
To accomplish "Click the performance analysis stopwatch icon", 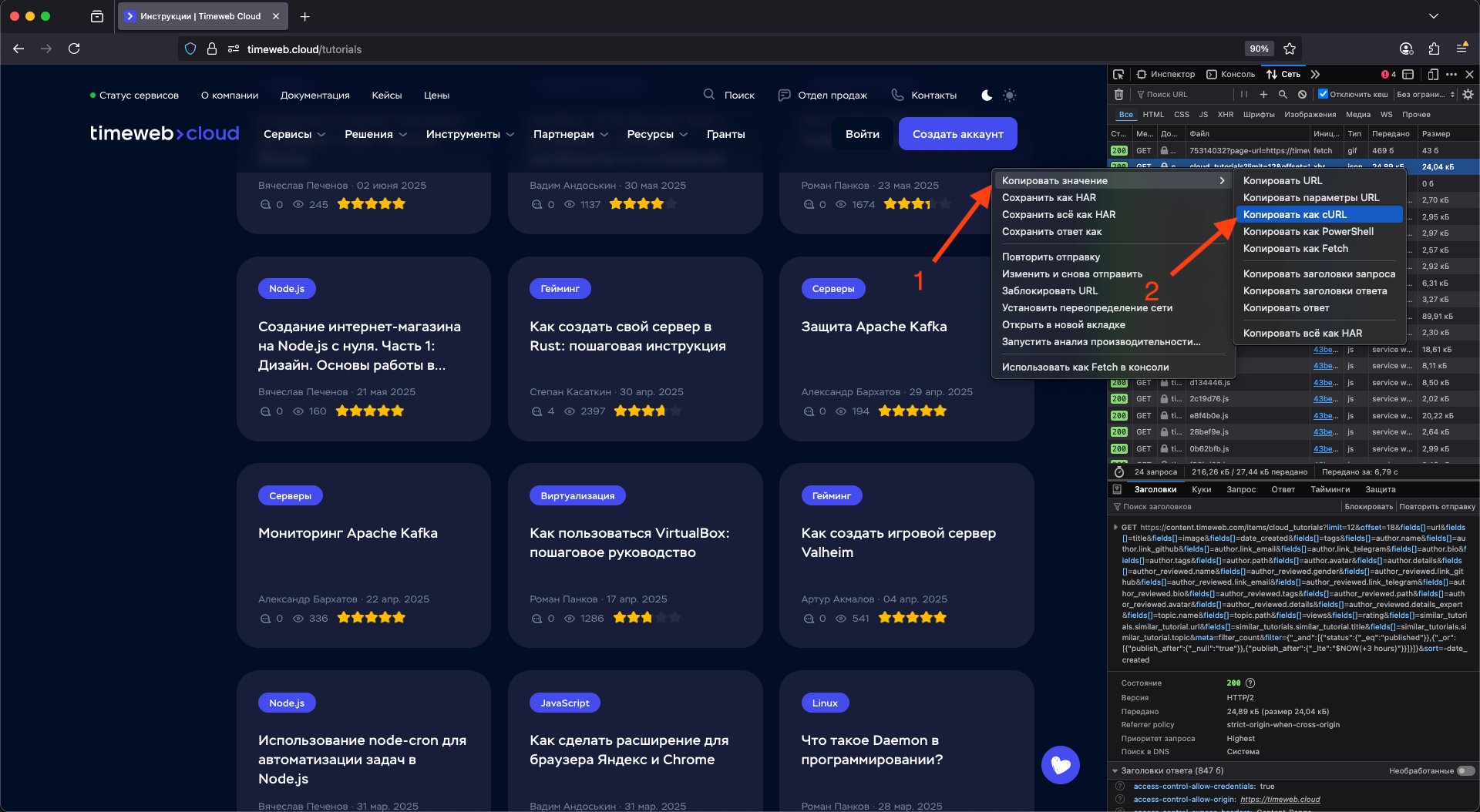I will (x=1118, y=471).
